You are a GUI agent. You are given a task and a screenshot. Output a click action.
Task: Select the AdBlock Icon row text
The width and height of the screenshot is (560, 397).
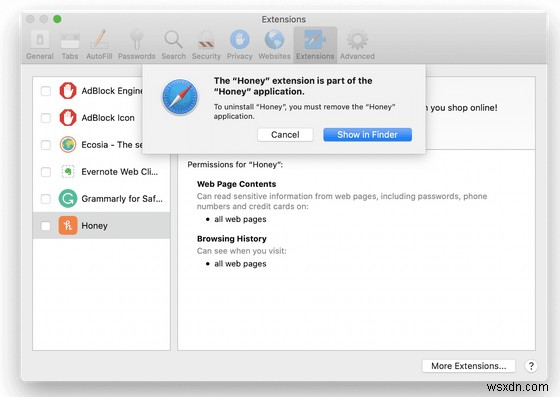tap(108, 118)
